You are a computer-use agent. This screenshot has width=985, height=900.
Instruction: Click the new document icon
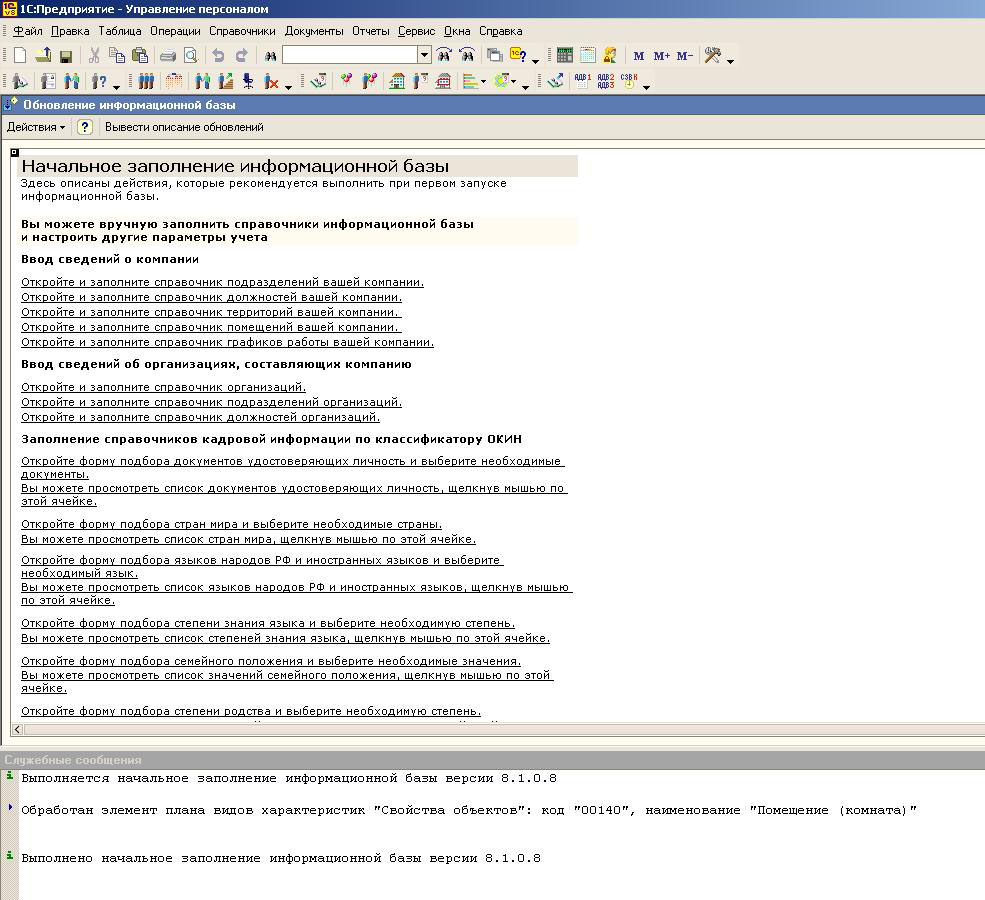pos(20,56)
